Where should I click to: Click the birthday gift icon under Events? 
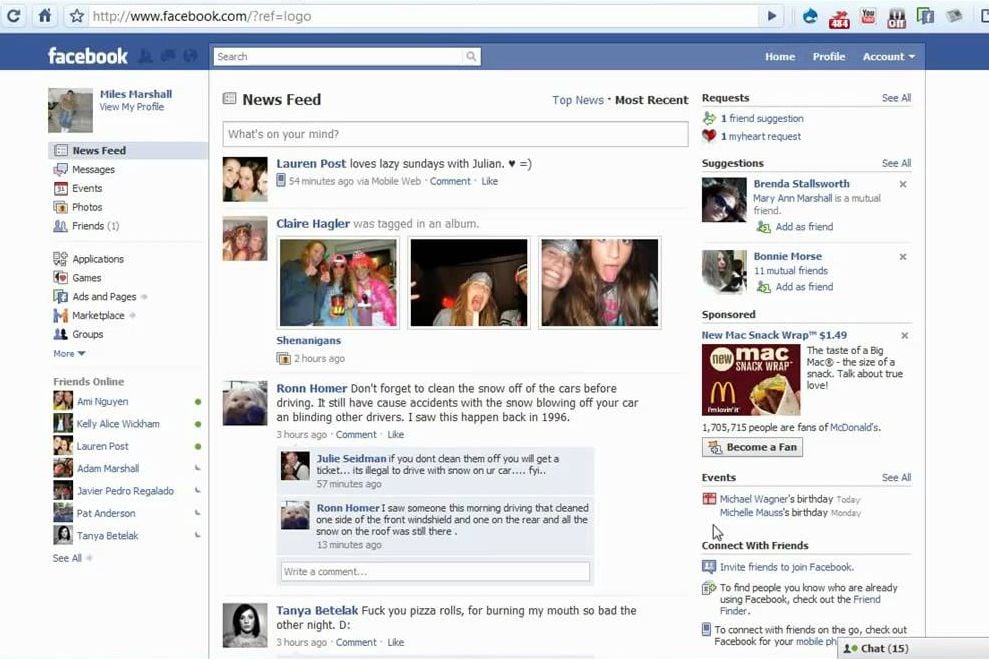709,499
